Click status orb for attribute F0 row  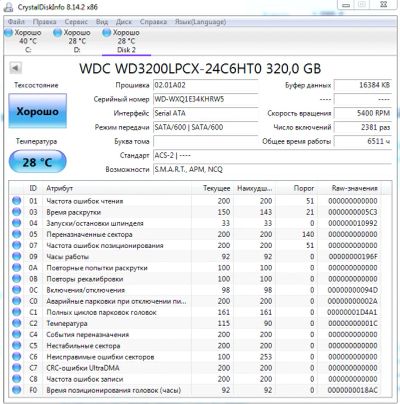[x=16, y=390]
